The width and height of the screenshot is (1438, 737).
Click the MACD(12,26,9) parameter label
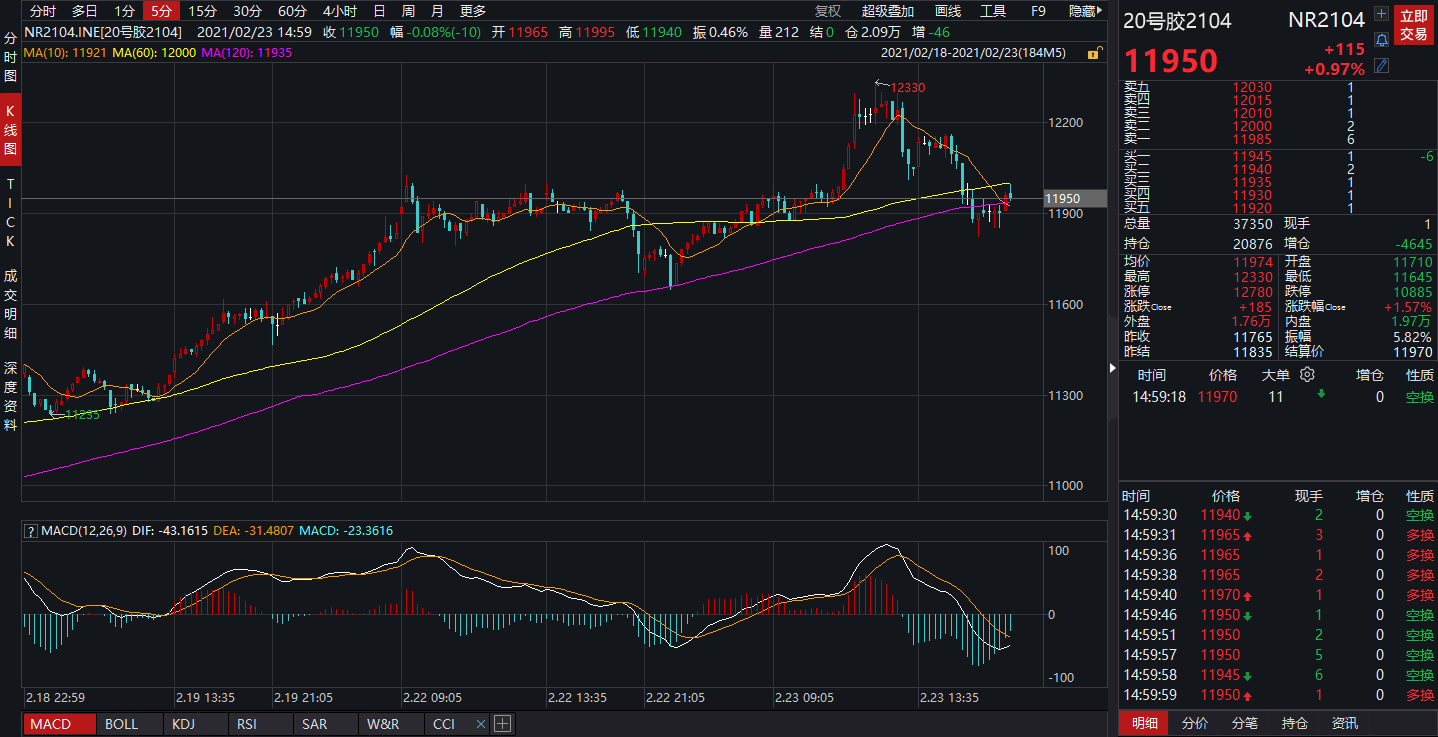tap(84, 531)
